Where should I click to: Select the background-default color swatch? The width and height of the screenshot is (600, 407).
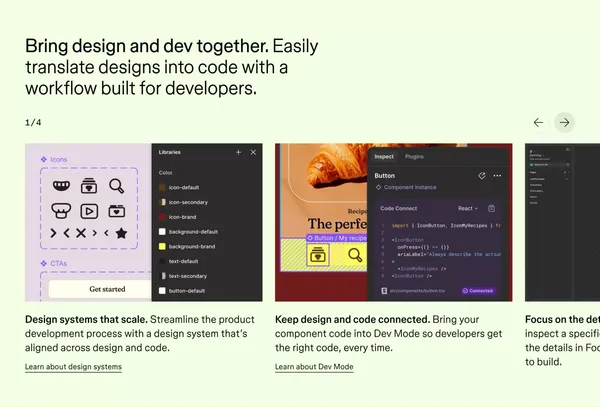tap(162, 232)
